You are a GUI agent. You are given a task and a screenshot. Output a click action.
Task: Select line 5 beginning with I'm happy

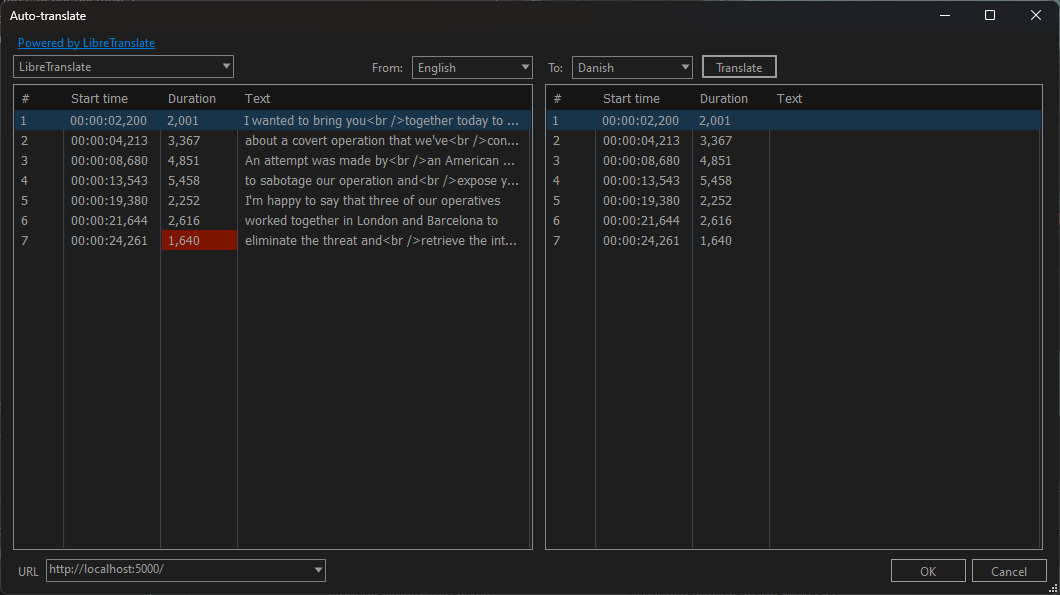(x=300, y=200)
